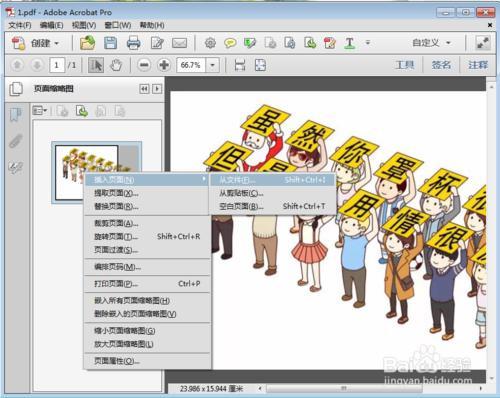Open the 工具 pane
This screenshot has height=398, width=500.
405,65
